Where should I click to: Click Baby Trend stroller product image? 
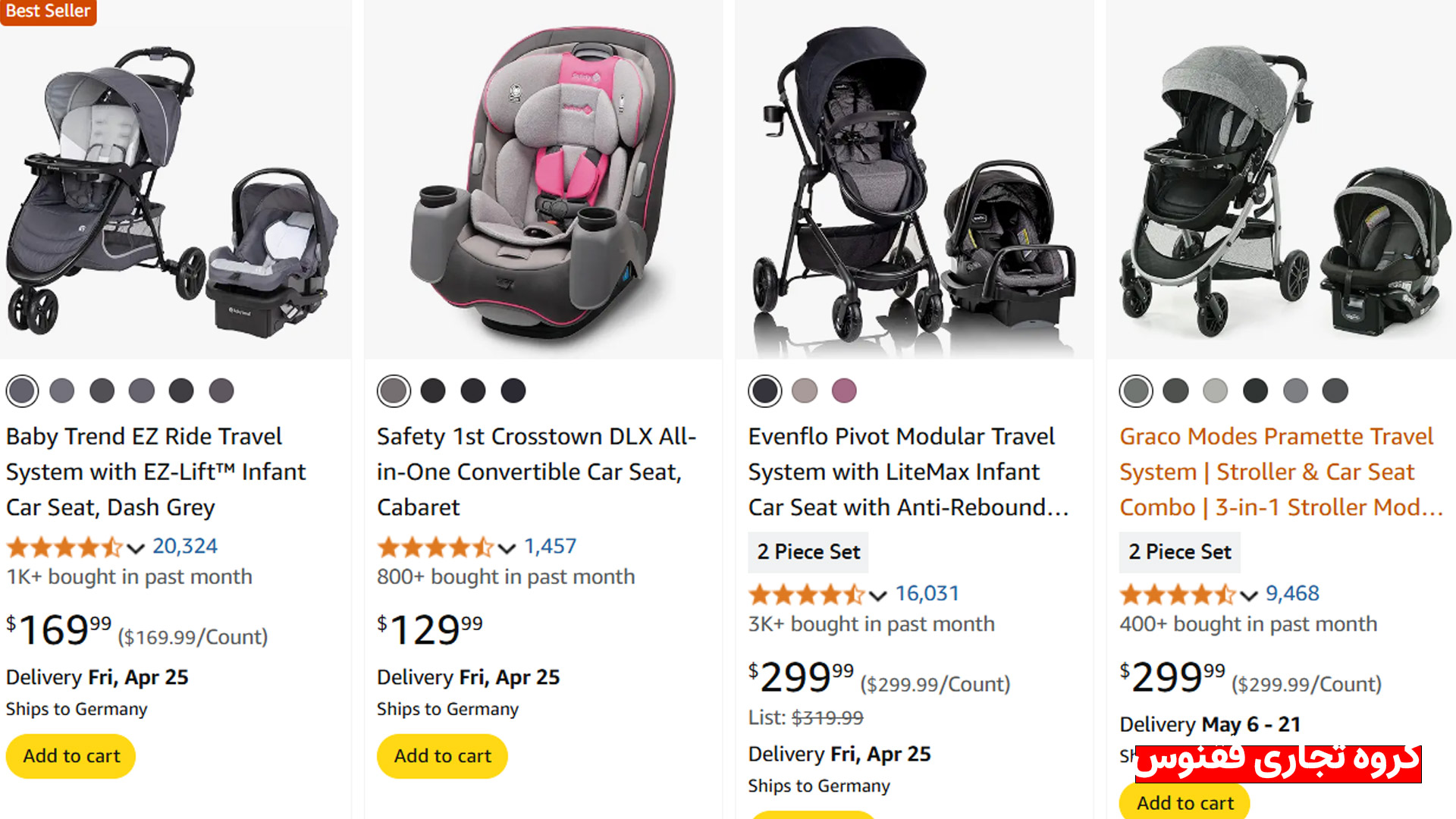click(x=174, y=190)
